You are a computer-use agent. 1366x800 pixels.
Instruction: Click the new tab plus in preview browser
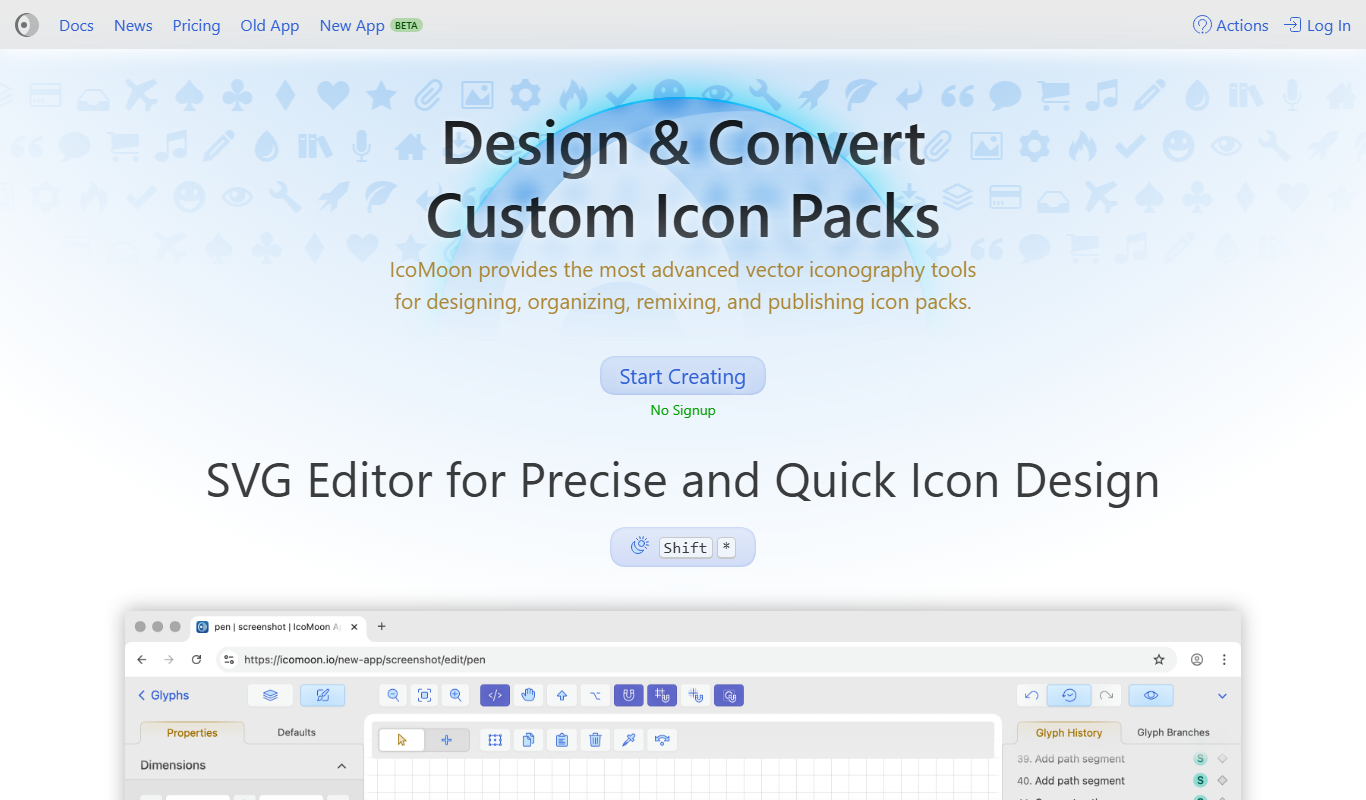[381, 627]
